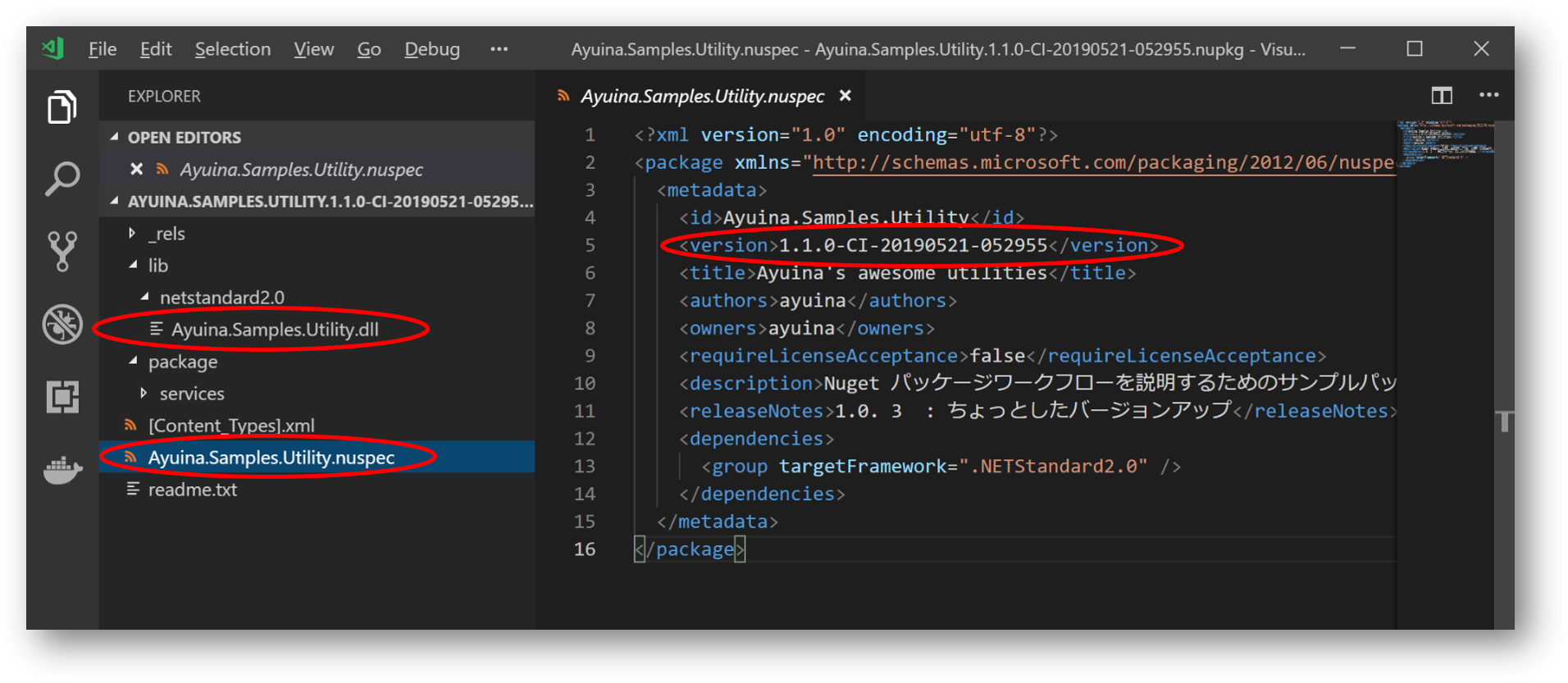Image resolution: width=1568 pixels, height=683 pixels.
Task: Open the Selection menu
Action: tap(233, 49)
